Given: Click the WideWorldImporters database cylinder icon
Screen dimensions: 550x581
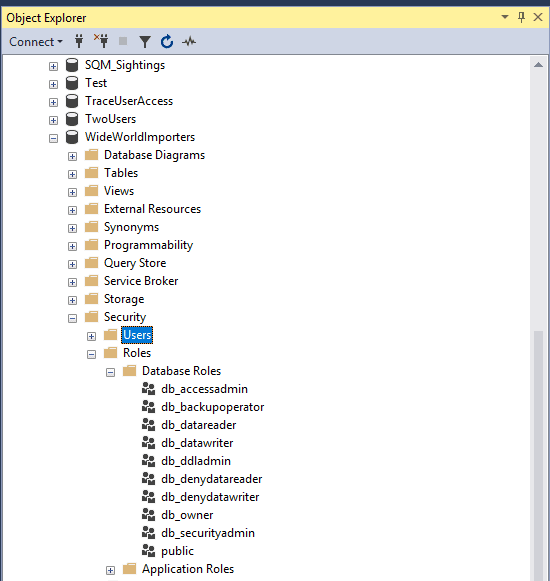Looking at the screenshot, I should (72, 137).
